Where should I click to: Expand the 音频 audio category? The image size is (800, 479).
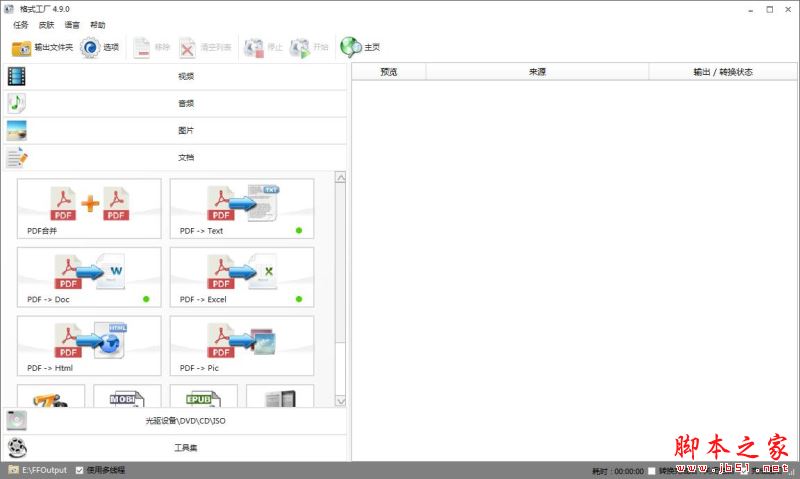[x=185, y=103]
